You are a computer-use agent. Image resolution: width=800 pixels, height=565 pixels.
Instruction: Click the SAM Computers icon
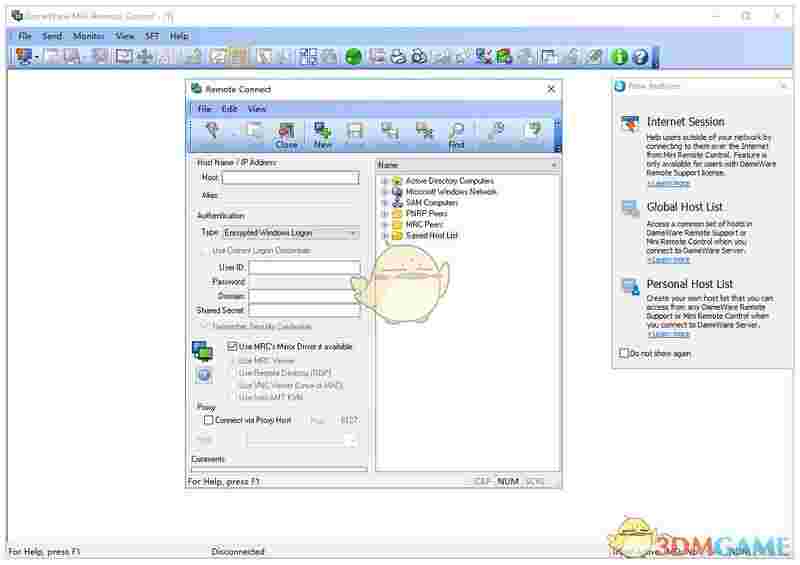tap(397, 203)
